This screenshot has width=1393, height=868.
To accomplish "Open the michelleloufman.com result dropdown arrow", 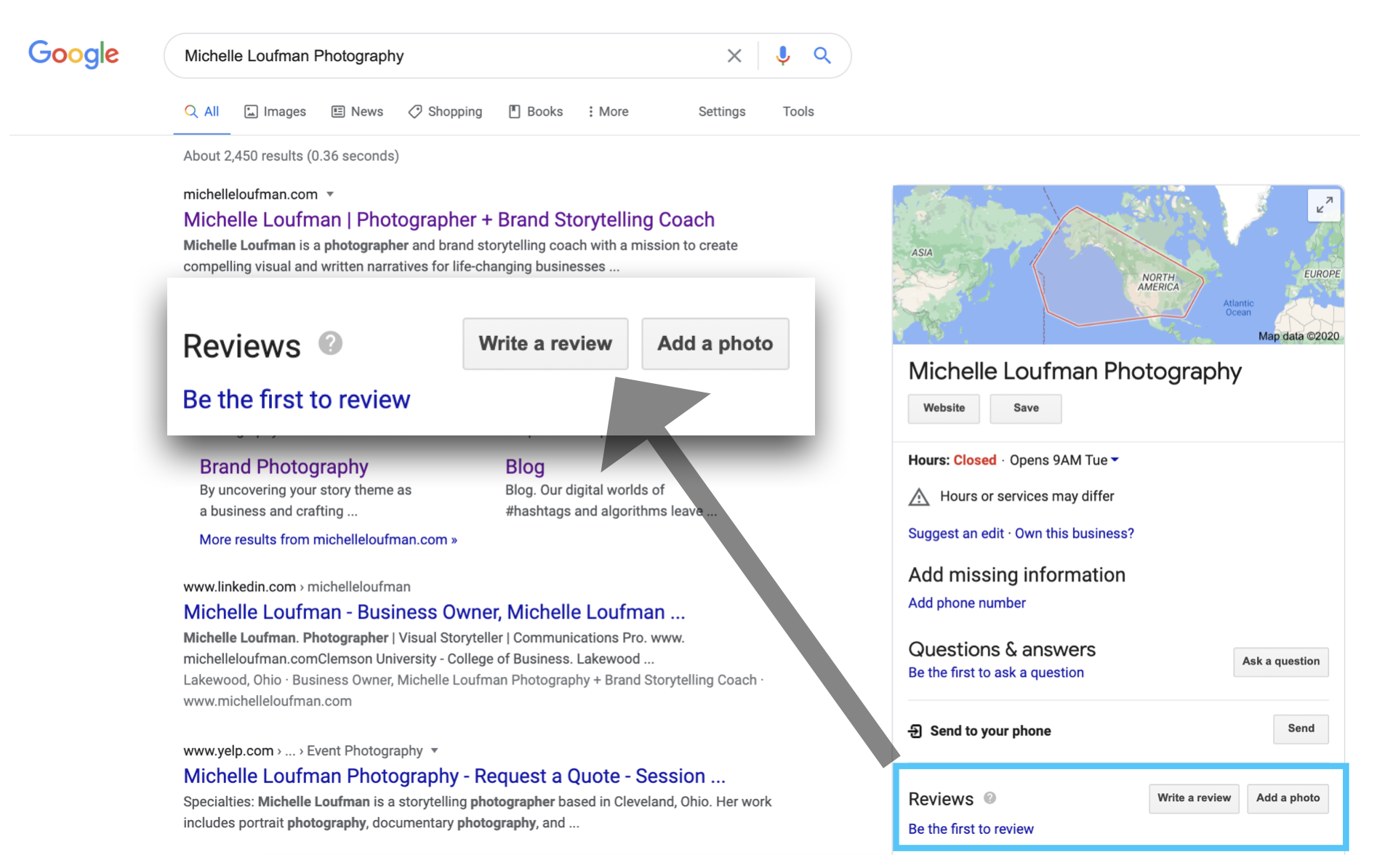I will 331,194.
